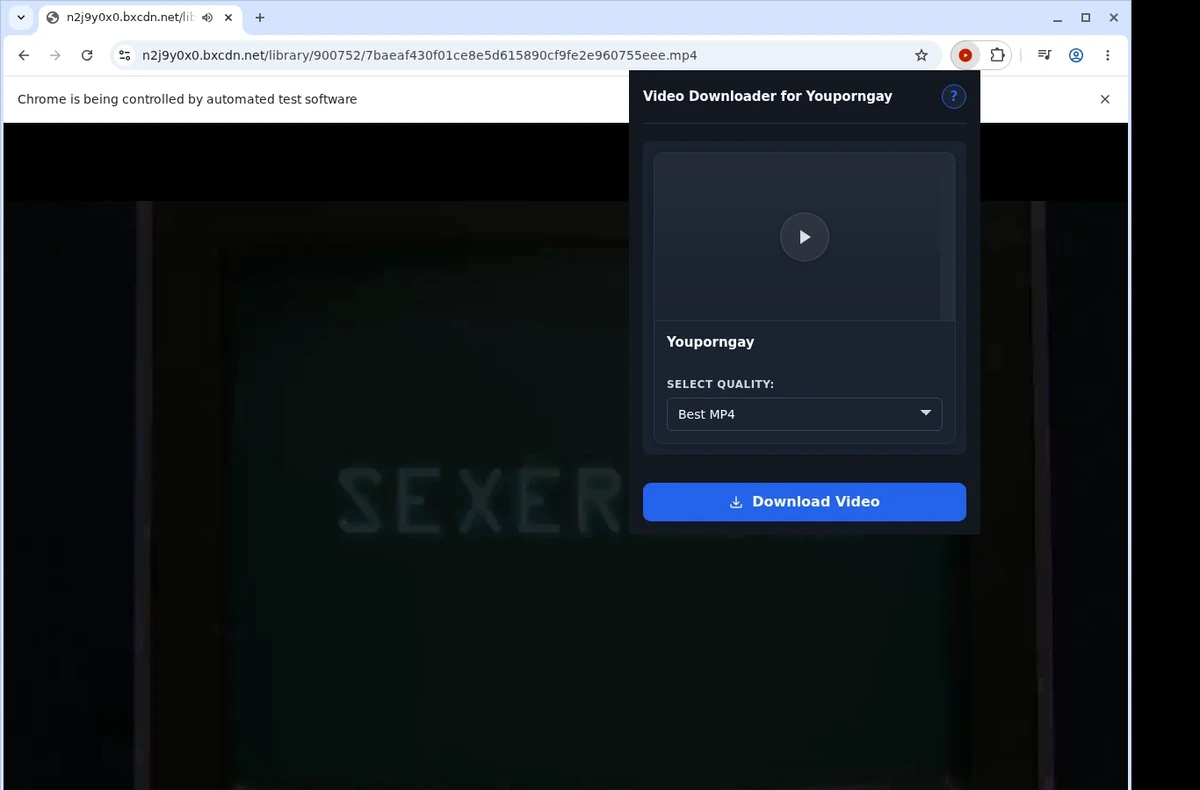Dismiss the automated test software banner
Screen dimensions: 1200x790
[x=1105, y=99]
